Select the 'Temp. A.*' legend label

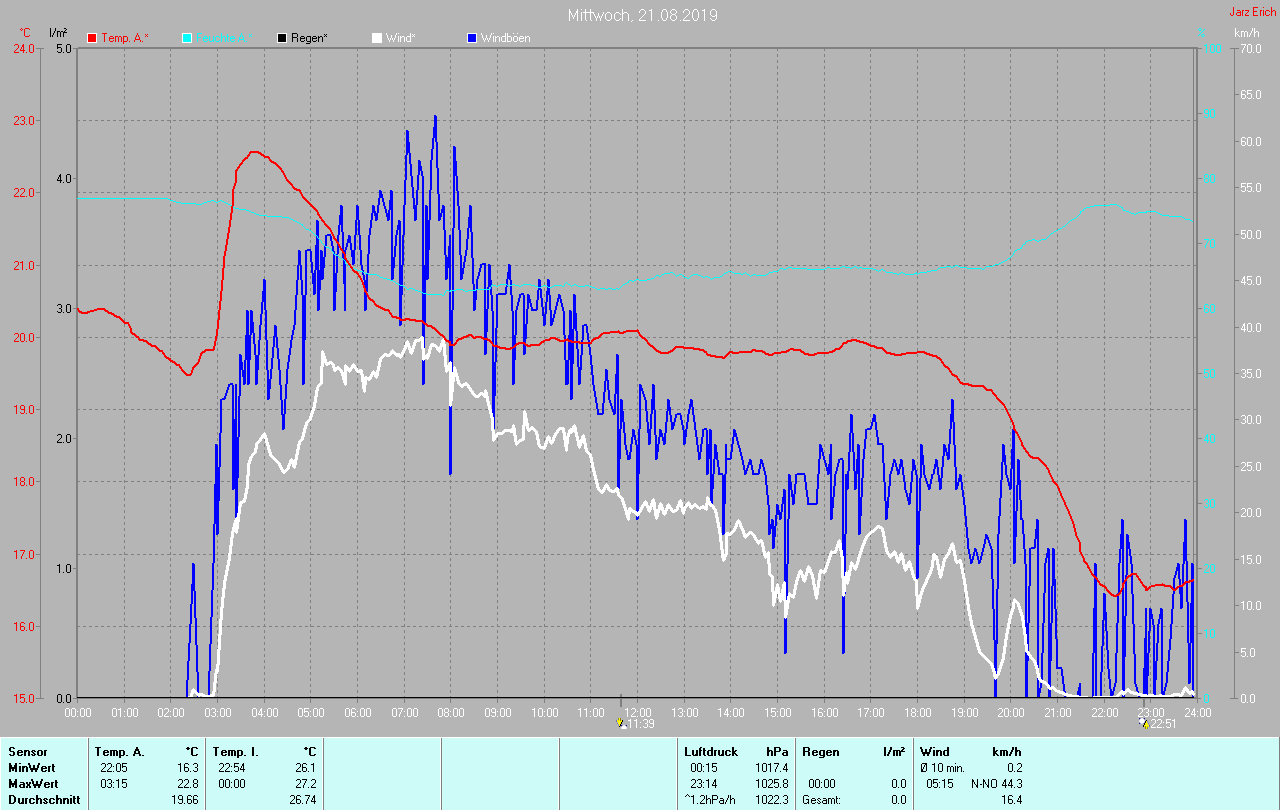coord(125,38)
